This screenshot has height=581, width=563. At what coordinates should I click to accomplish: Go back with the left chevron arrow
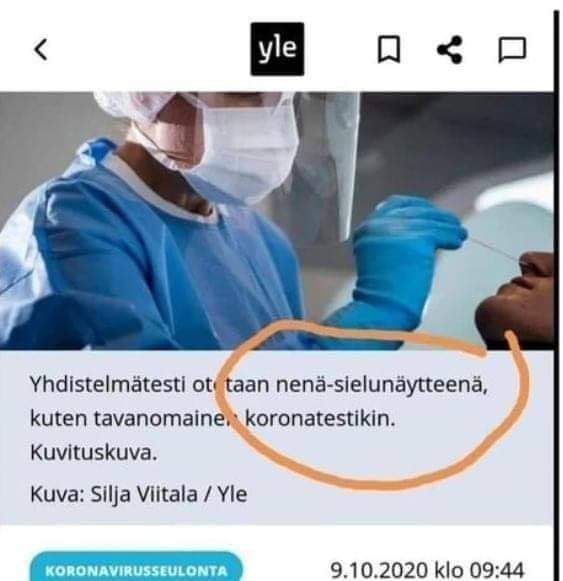[x=41, y=49]
